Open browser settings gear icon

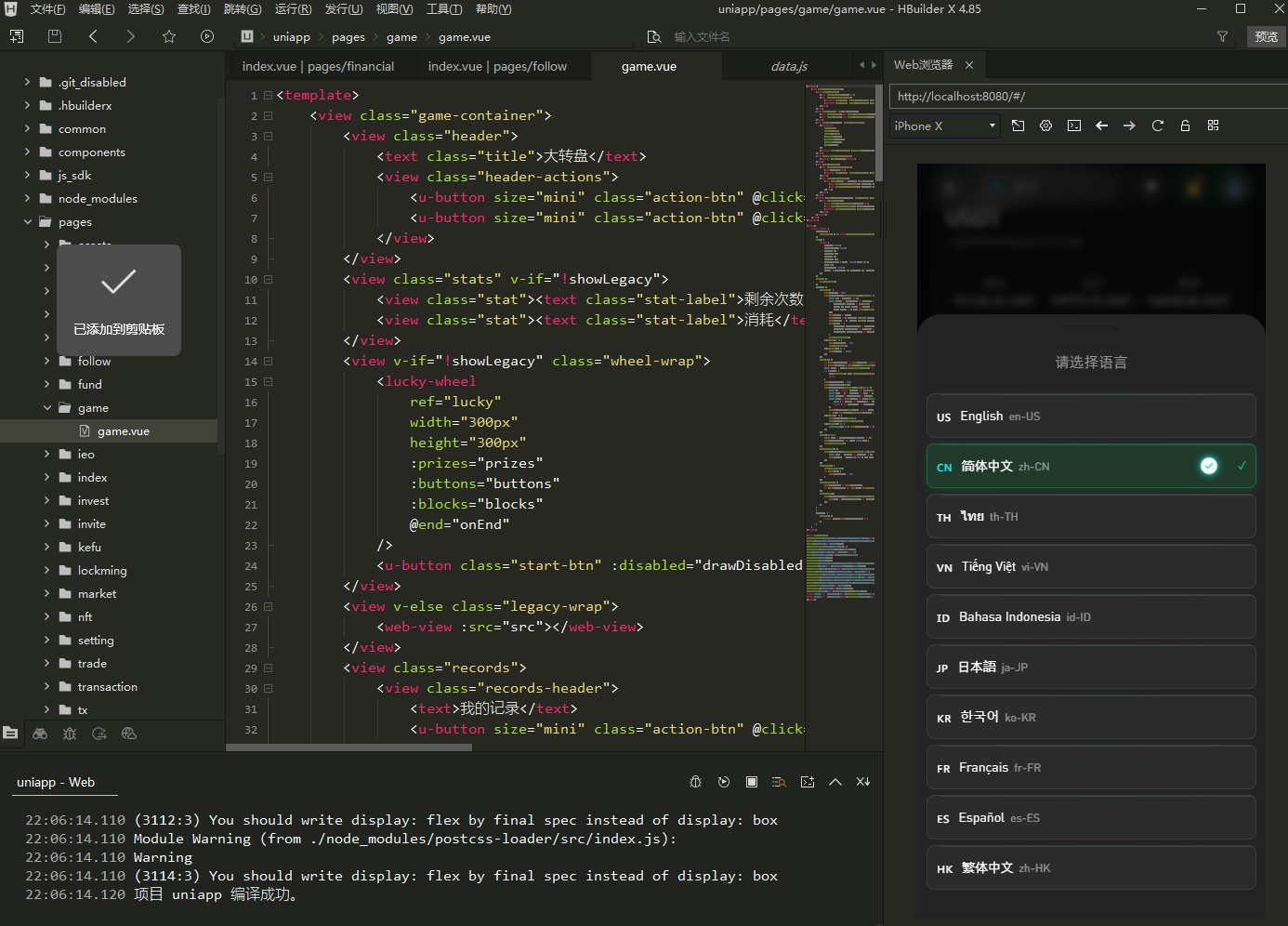click(1045, 126)
